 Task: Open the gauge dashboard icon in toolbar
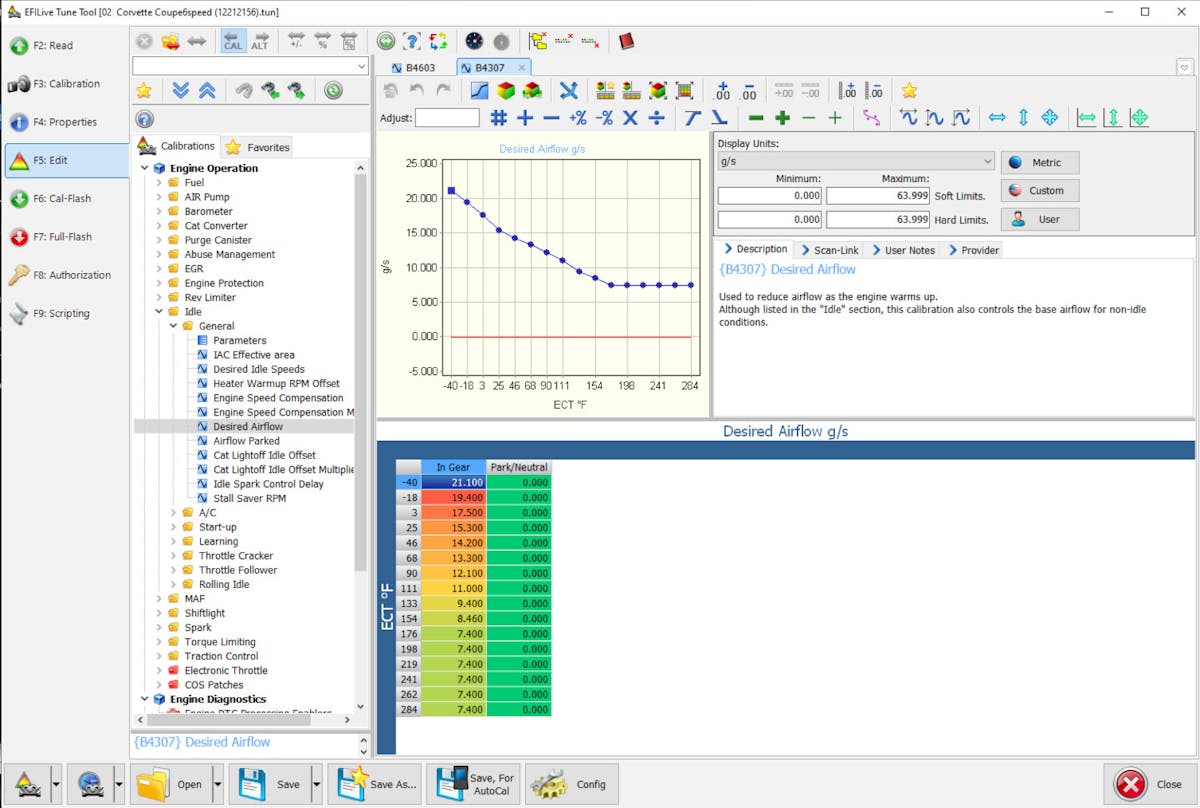click(474, 41)
